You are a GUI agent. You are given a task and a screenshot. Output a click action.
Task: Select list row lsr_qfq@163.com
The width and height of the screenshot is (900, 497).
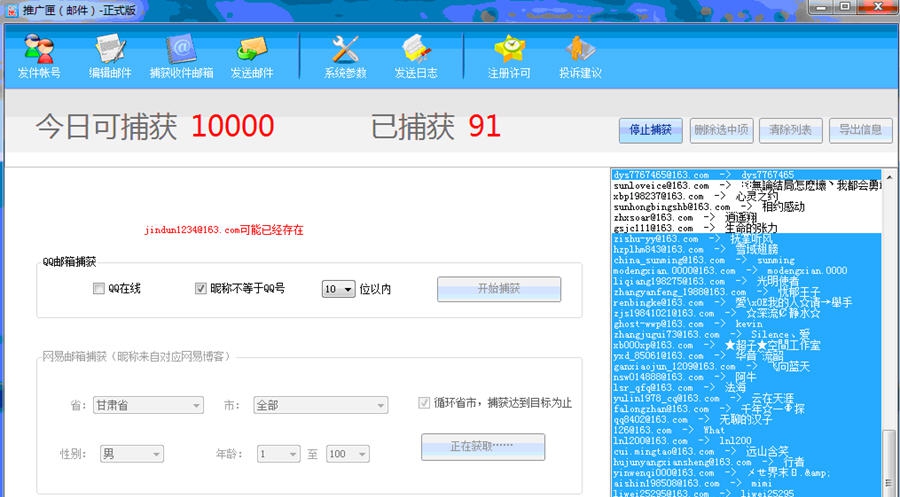(x=746, y=387)
